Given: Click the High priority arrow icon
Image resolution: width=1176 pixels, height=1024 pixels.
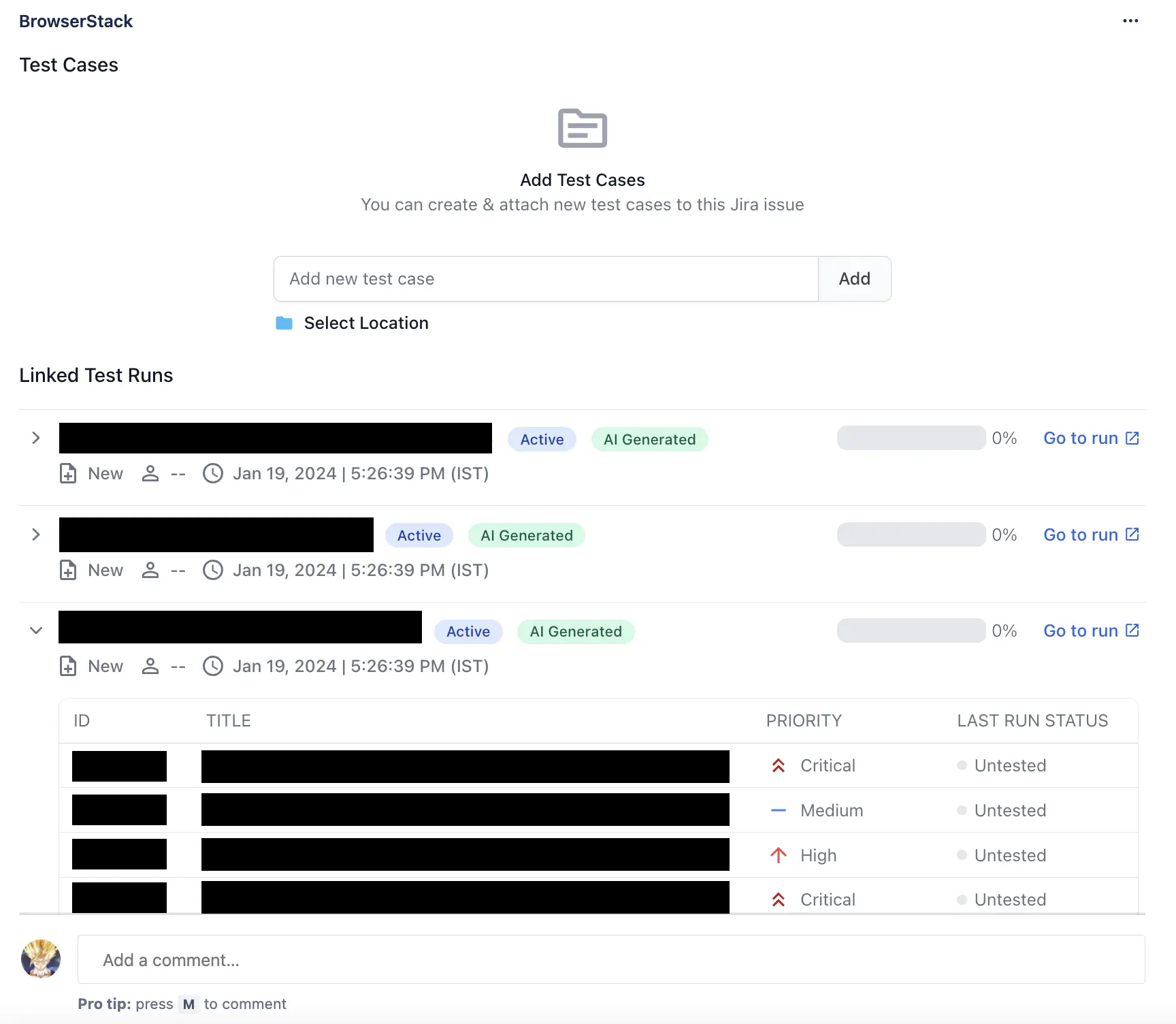Looking at the screenshot, I should [x=779, y=855].
